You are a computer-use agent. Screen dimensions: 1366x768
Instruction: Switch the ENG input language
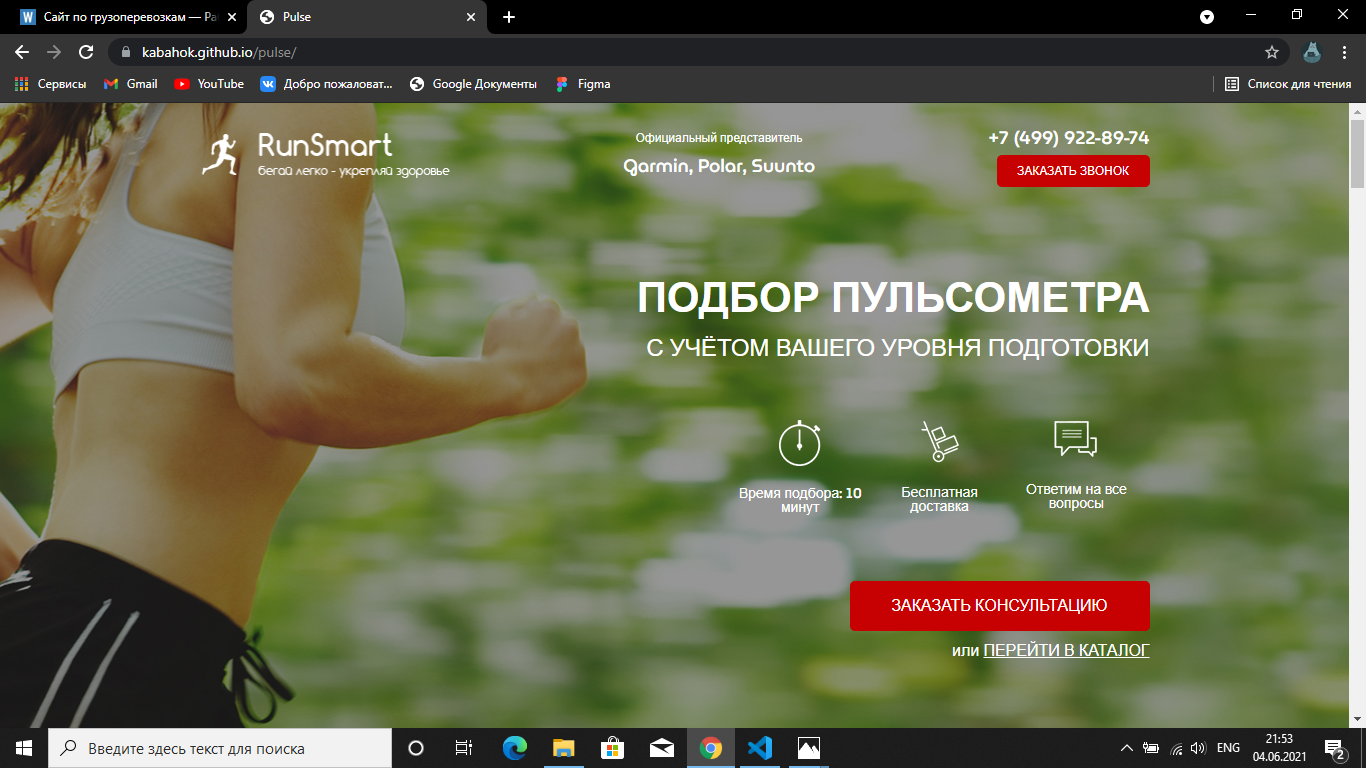(x=1229, y=748)
